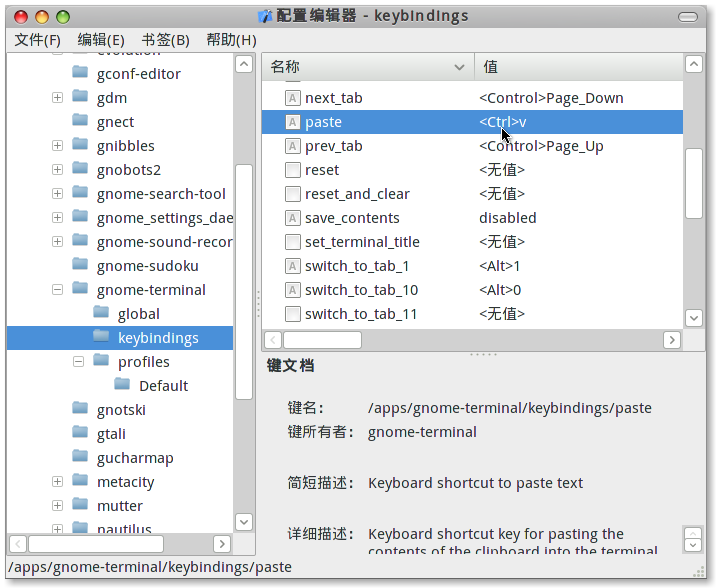
Task: Open the 文件(F) menu
Action: coord(37,40)
